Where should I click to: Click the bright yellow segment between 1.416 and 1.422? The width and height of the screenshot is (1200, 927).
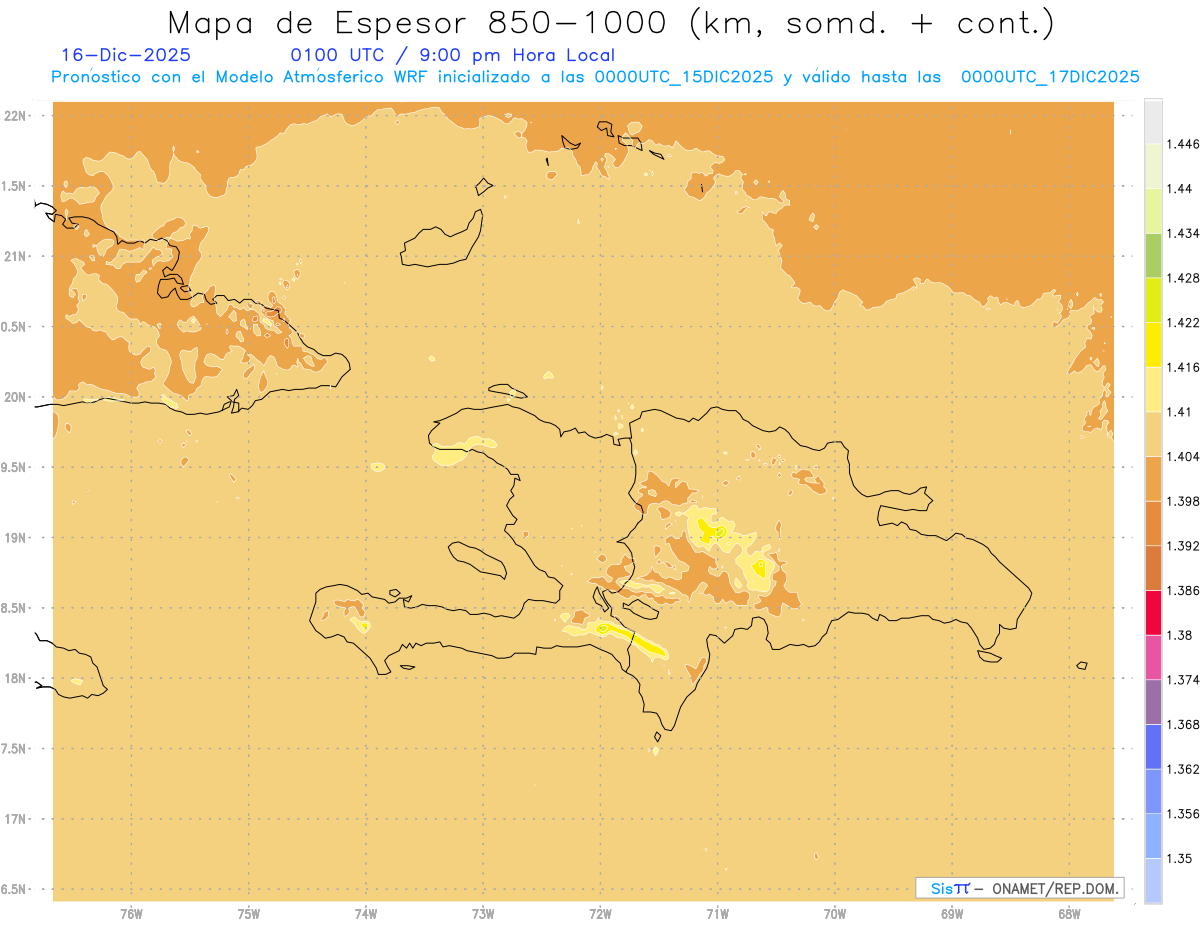(x=1153, y=345)
